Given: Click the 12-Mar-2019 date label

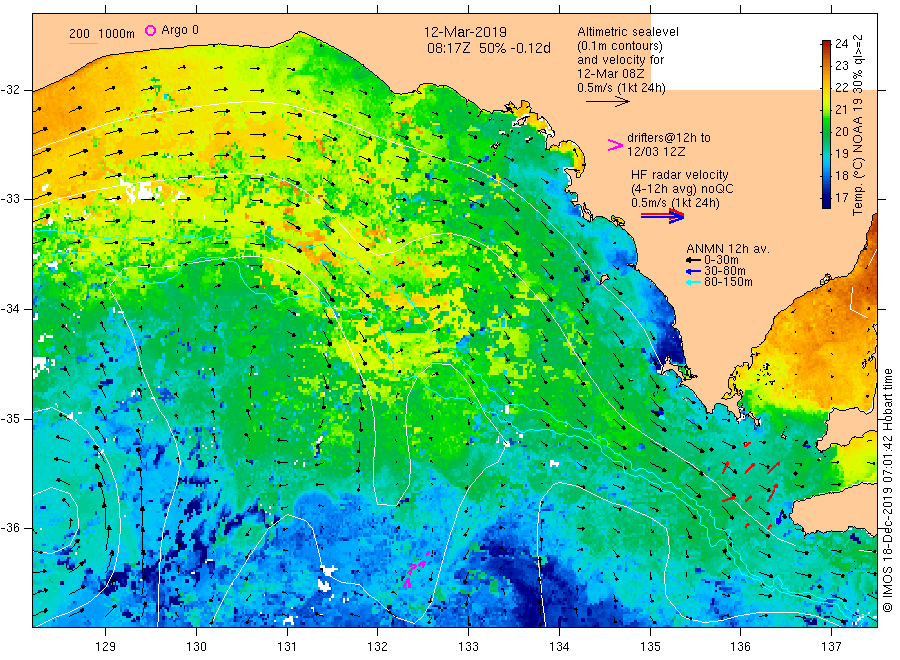Looking at the screenshot, I should (465, 32).
